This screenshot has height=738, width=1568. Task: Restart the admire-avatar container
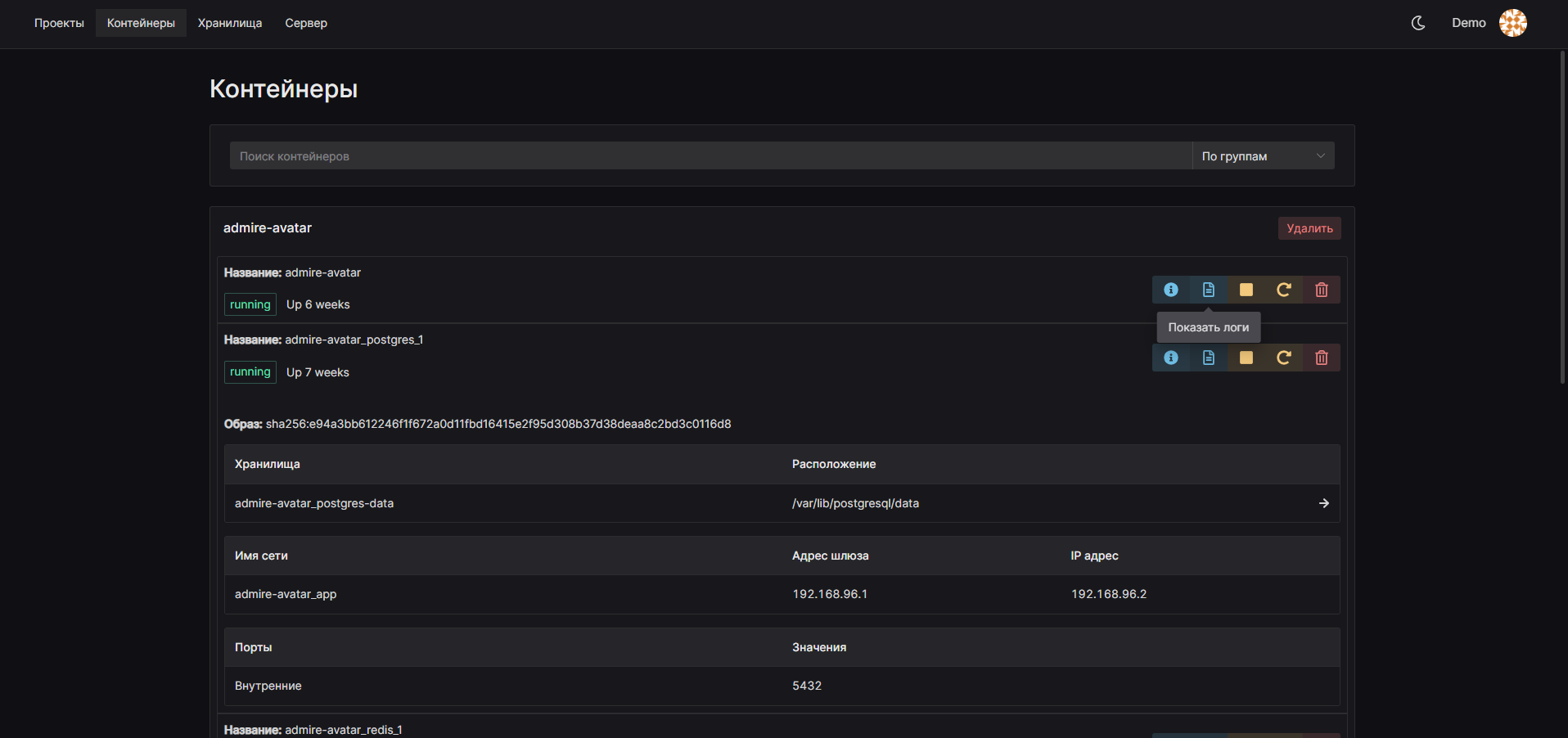pyautogui.click(x=1284, y=290)
